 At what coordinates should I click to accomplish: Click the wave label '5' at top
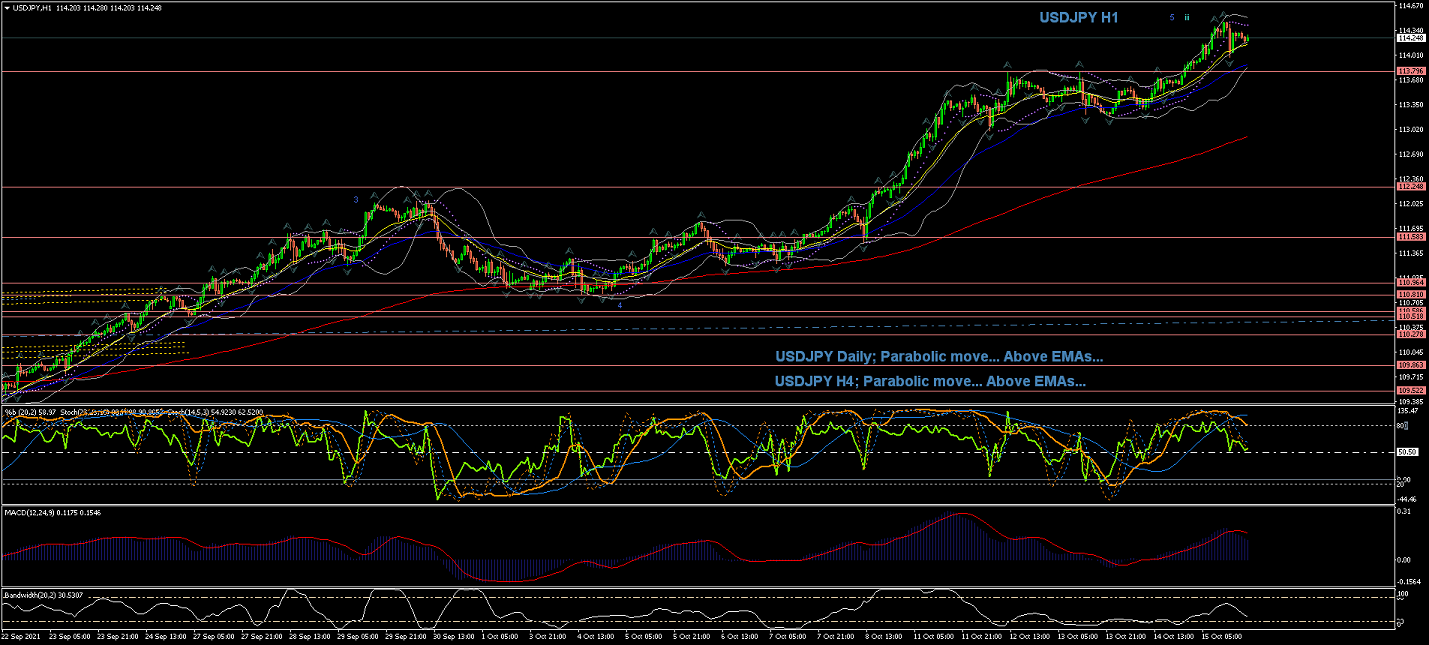(1171, 17)
